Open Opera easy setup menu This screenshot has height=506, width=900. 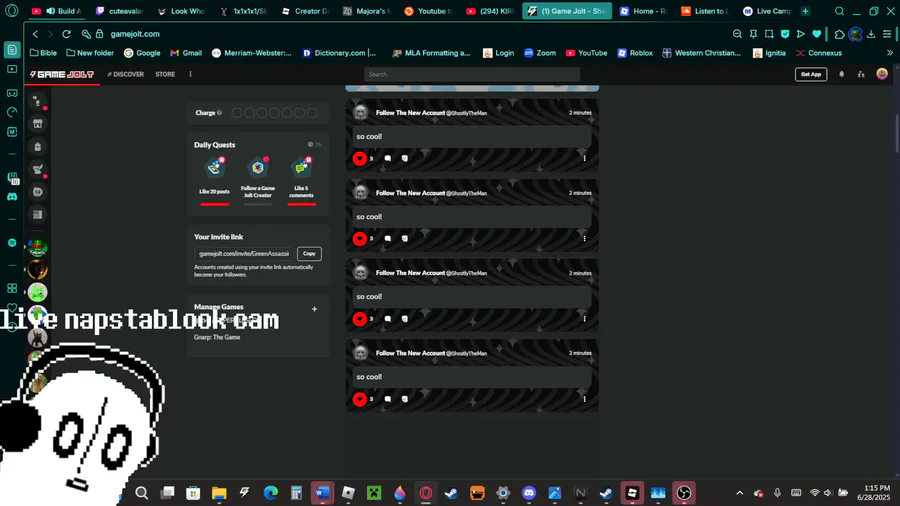[887, 34]
